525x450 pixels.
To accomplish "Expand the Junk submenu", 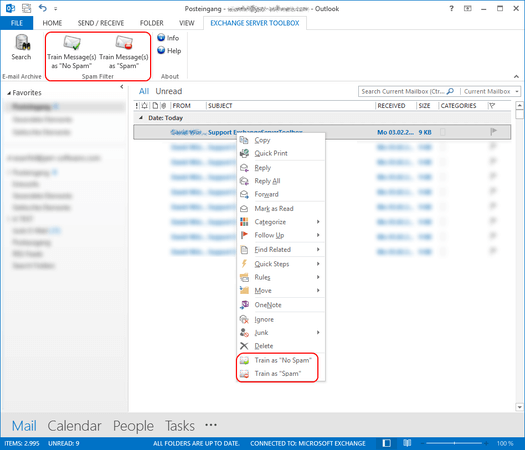I will point(281,332).
